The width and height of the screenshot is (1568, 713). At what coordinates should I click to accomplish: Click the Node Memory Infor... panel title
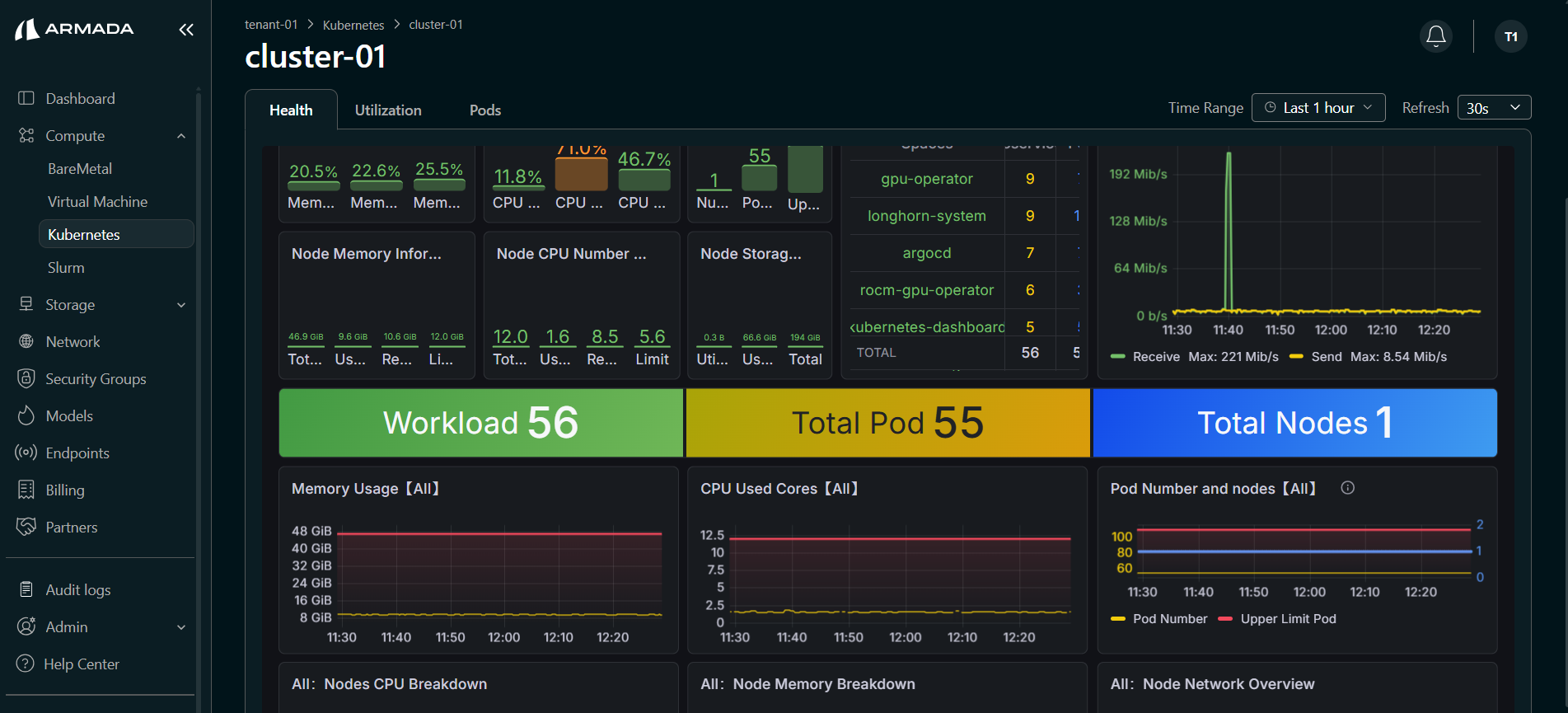tap(367, 254)
